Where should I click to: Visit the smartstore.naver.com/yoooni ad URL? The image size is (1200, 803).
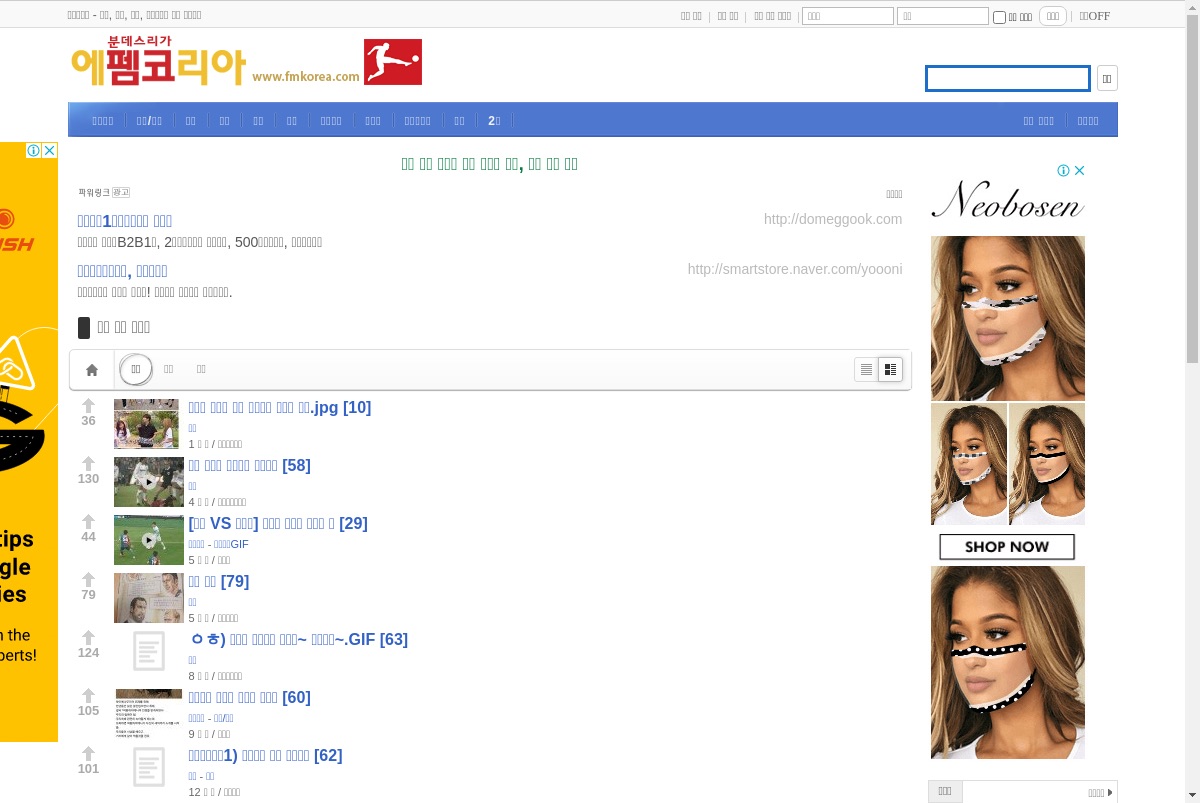click(795, 269)
